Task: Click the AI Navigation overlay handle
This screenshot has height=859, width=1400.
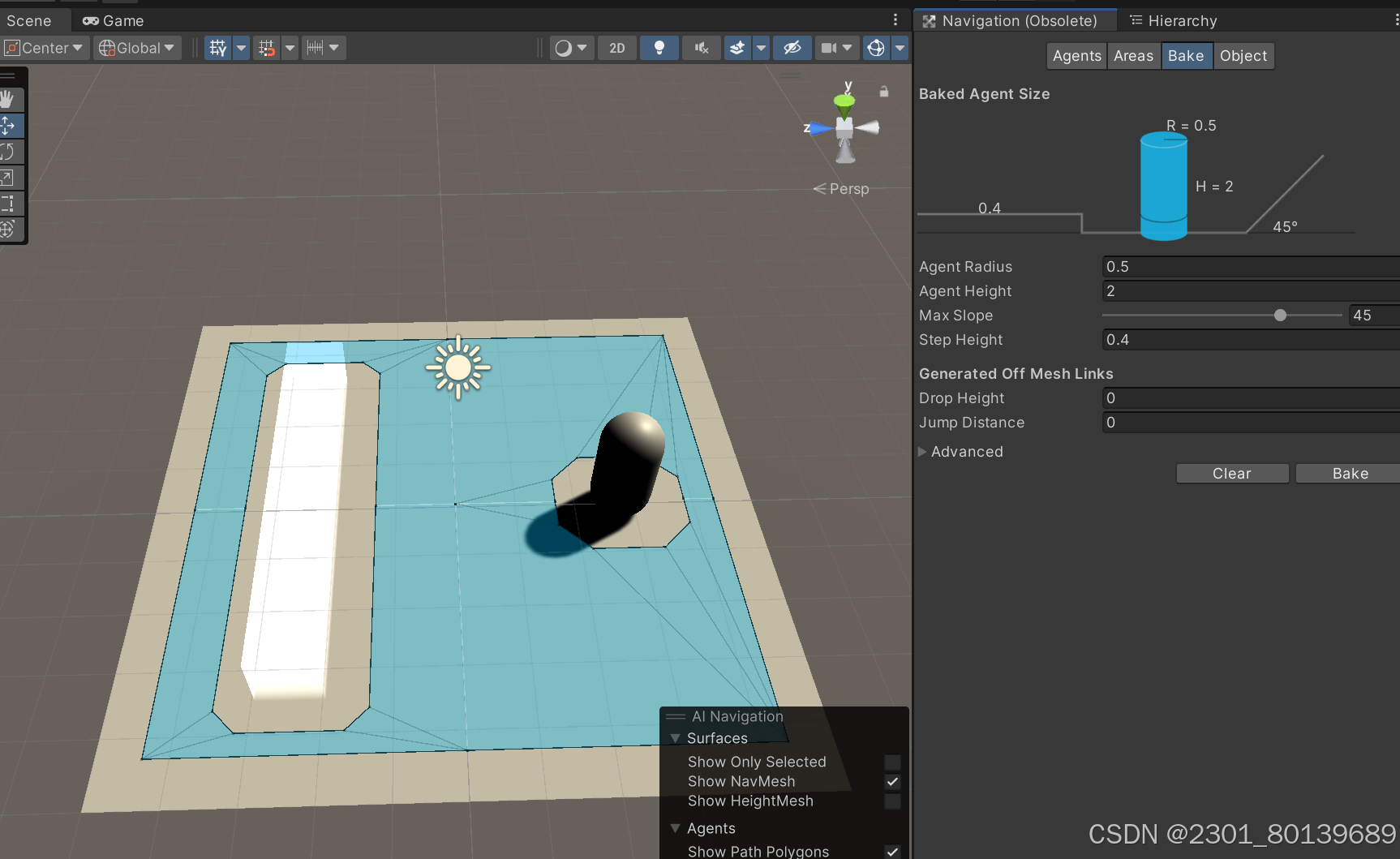Action: (x=676, y=716)
